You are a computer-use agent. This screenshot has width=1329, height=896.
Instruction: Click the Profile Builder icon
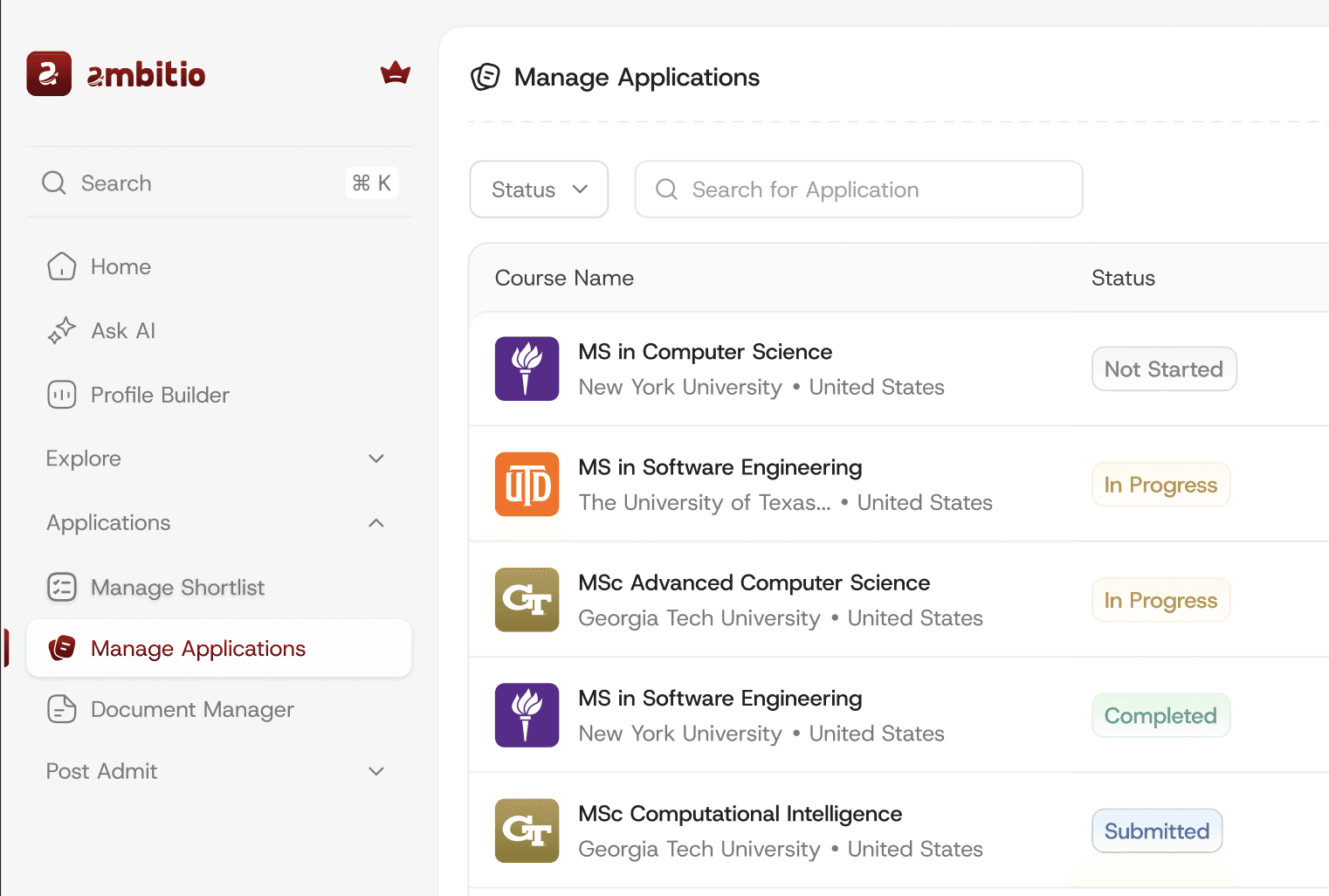pos(61,395)
